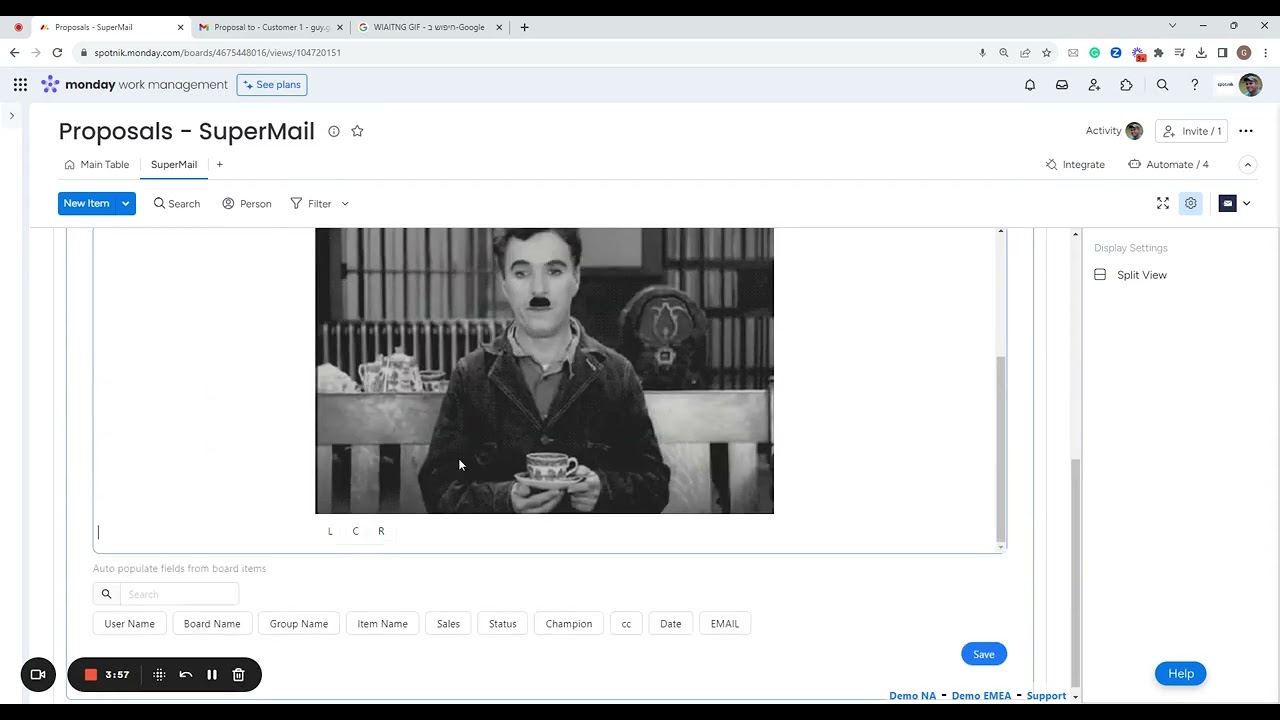Open Automate / 4 option
Screen dimensions: 1280x720
pyautogui.click(x=1168, y=164)
